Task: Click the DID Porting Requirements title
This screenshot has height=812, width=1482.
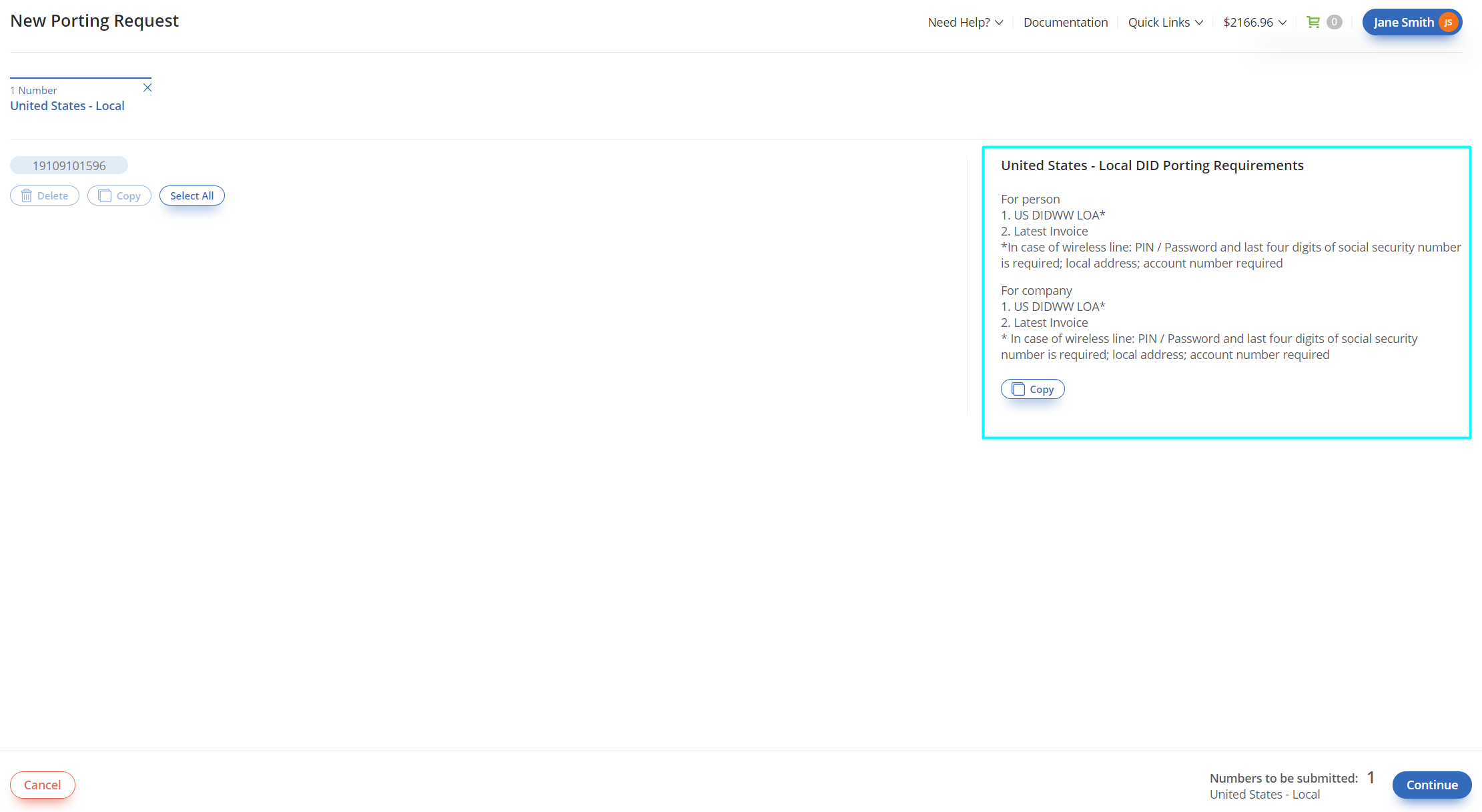Action: pos(1152,165)
